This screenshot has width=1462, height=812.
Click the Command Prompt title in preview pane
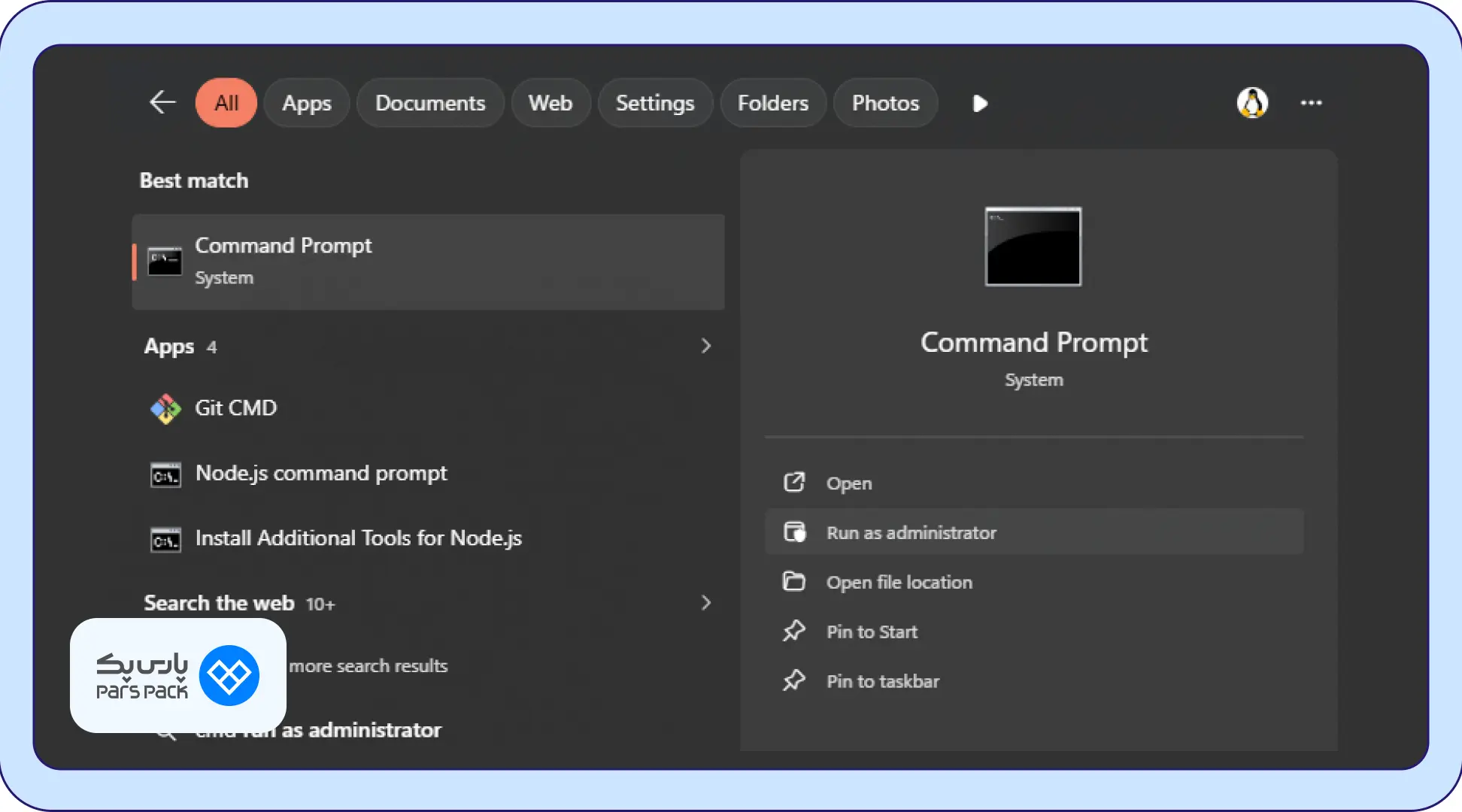(1034, 343)
